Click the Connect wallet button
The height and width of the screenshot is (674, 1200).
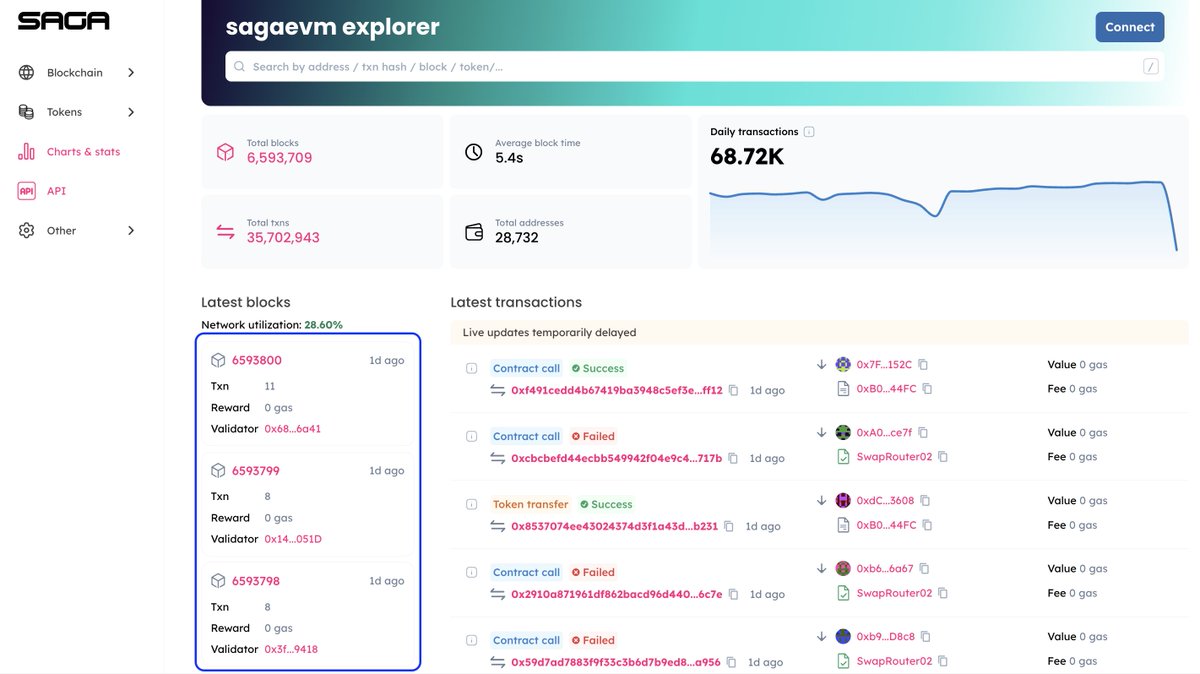tap(1130, 27)
